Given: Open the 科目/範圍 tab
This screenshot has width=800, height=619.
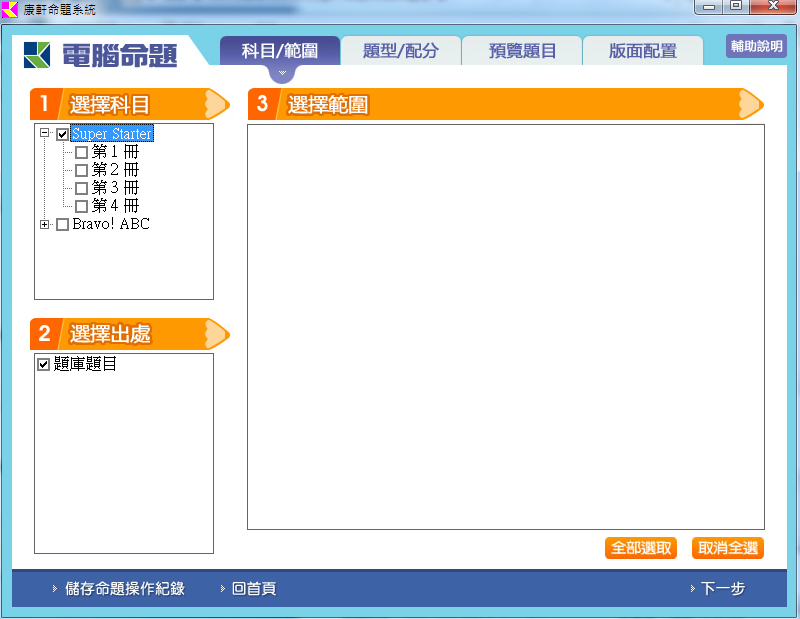Looking at the screenshot, I should pos(280,51).
